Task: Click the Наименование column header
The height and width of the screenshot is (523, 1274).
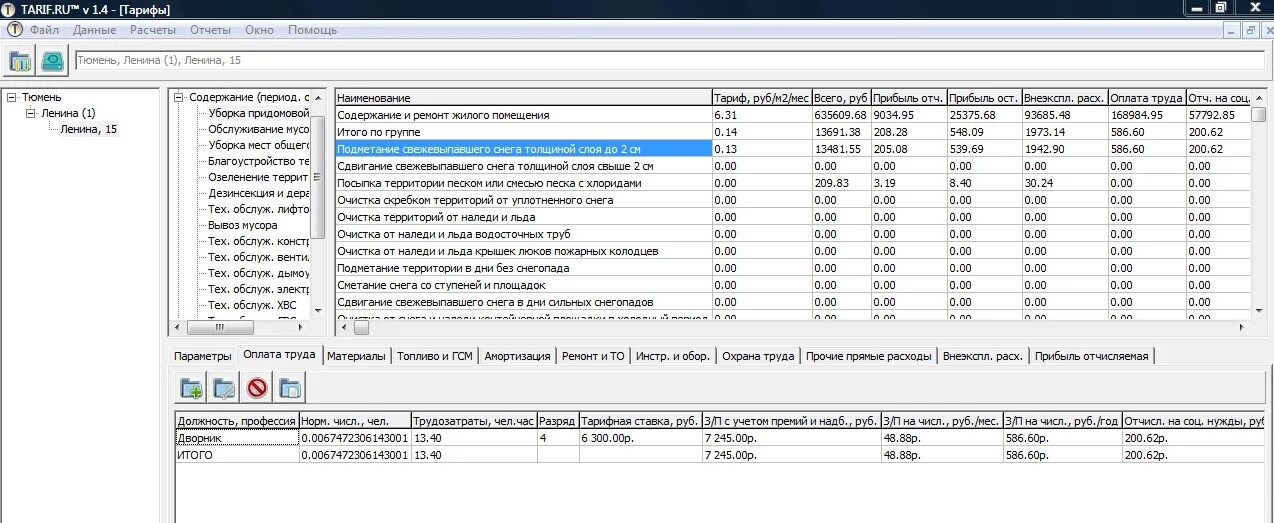Action: 523,98
